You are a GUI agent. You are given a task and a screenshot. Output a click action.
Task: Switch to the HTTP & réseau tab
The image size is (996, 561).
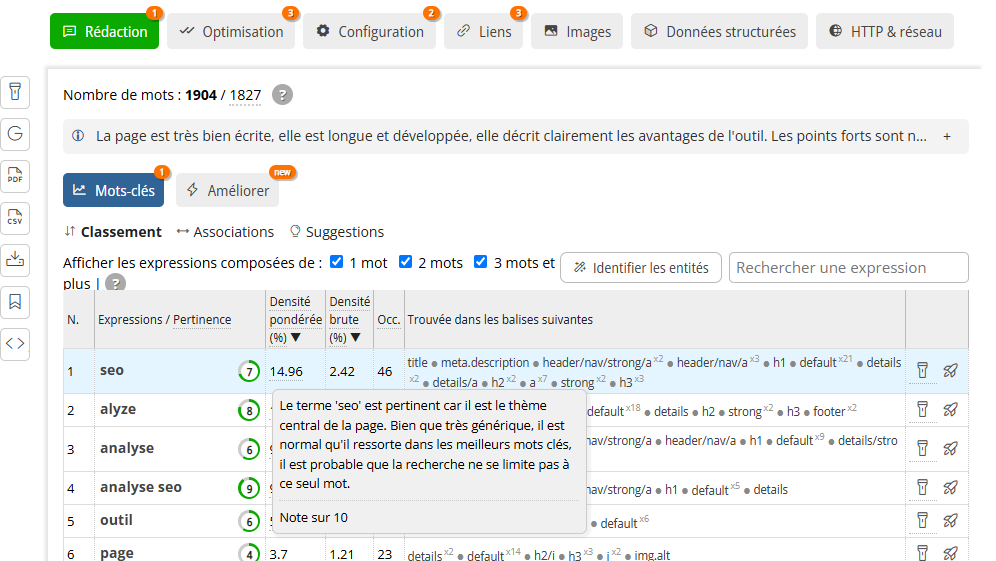pyautogui.click(x=885, y=31)
